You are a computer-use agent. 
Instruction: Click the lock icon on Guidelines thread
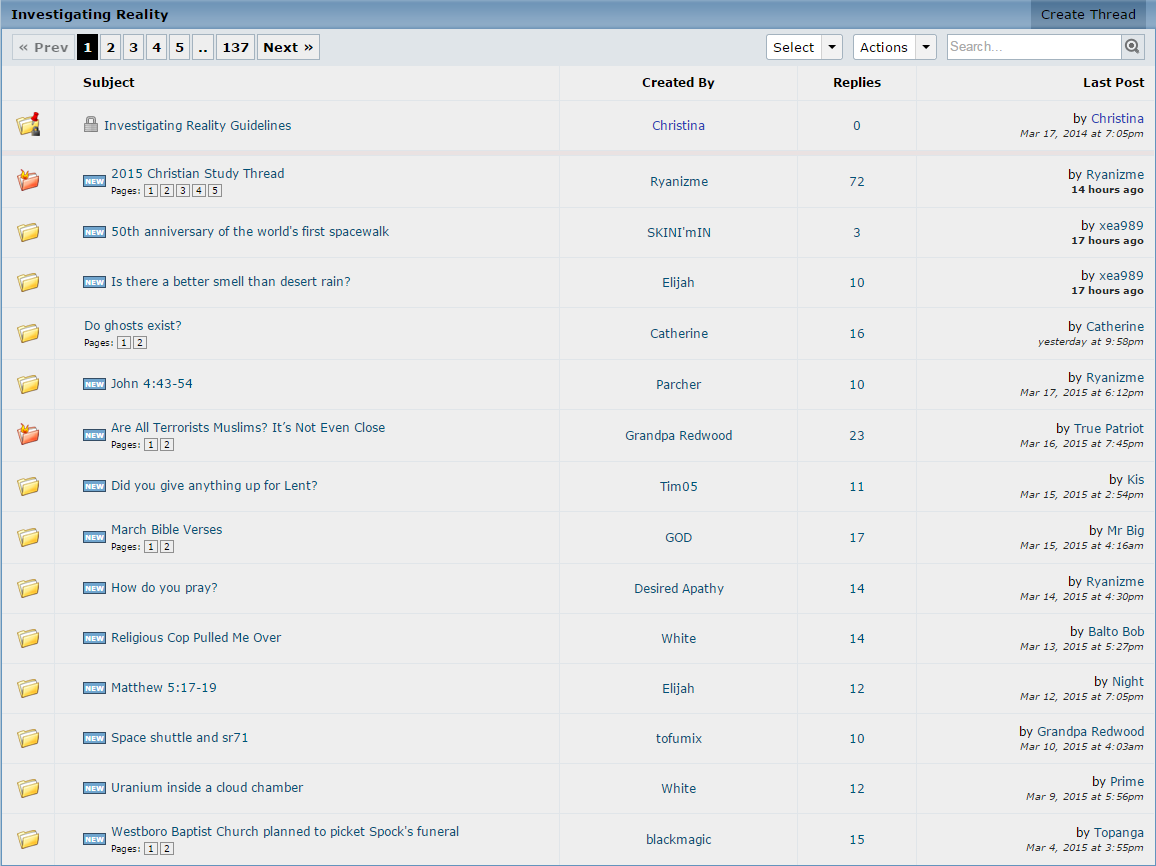point(91,125)
